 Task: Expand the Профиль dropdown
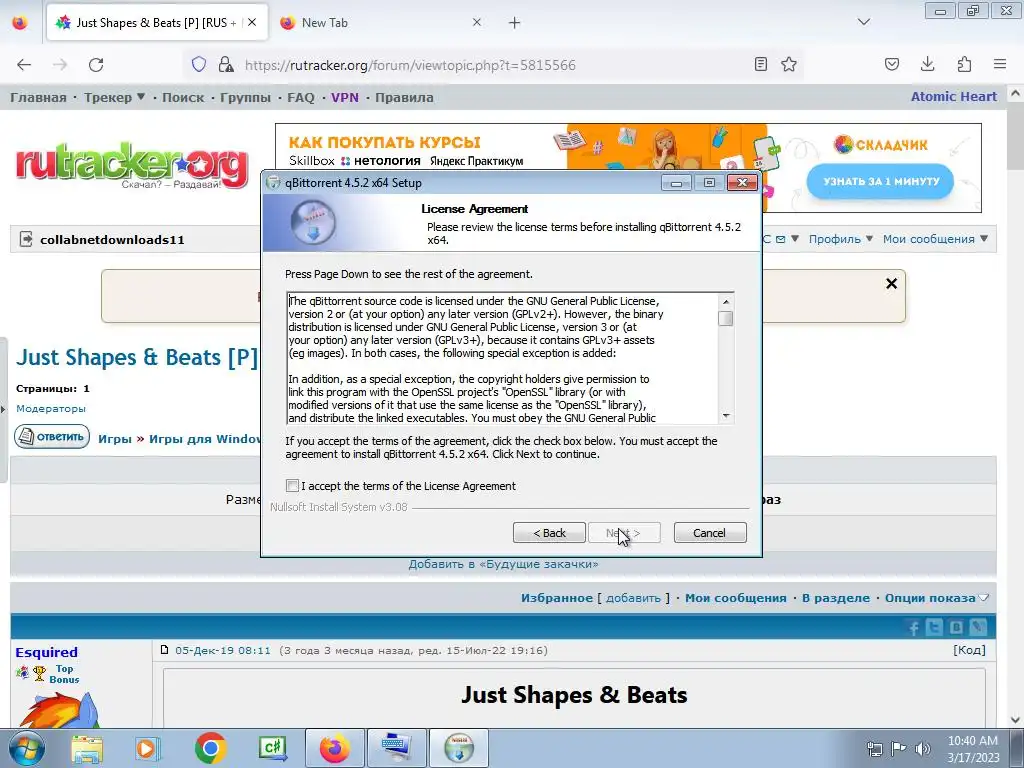coord(840,239)
